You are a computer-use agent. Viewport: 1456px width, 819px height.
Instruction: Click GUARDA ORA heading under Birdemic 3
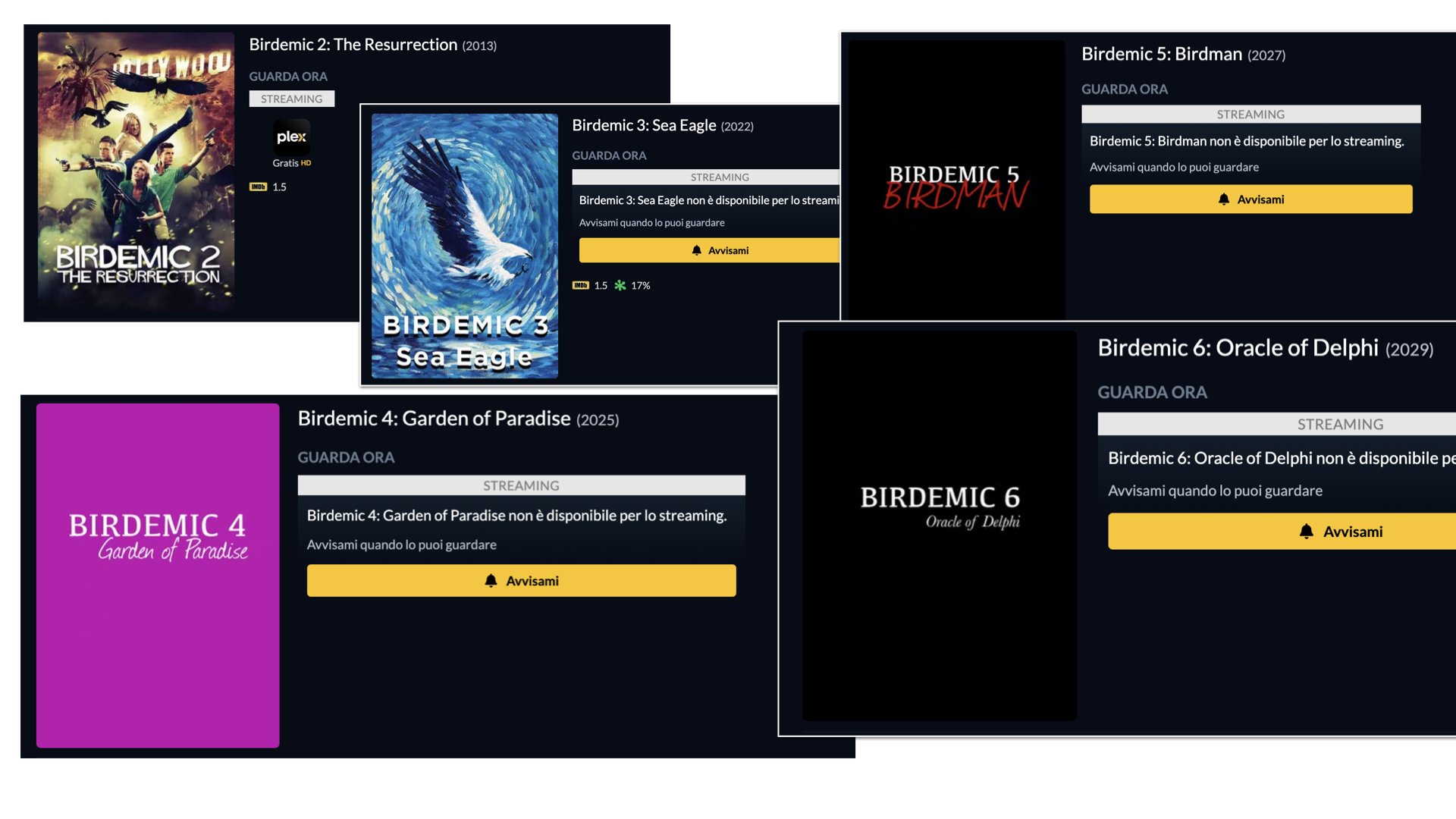click(x=609, y=155)
